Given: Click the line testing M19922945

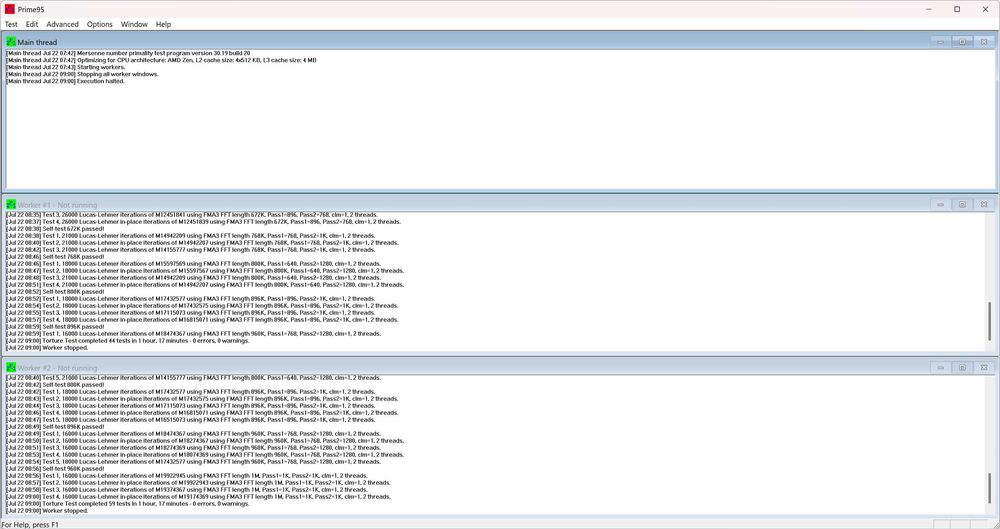Looking at the screenshot, I should coord(187,475).
